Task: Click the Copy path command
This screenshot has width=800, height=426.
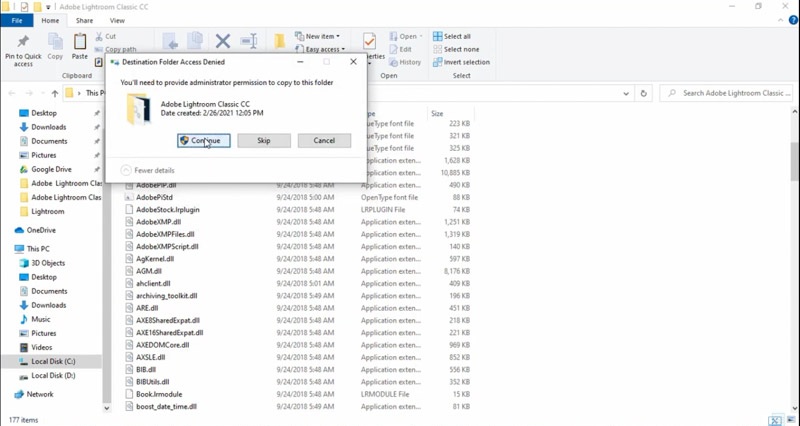Action: (x=116, y=49)
